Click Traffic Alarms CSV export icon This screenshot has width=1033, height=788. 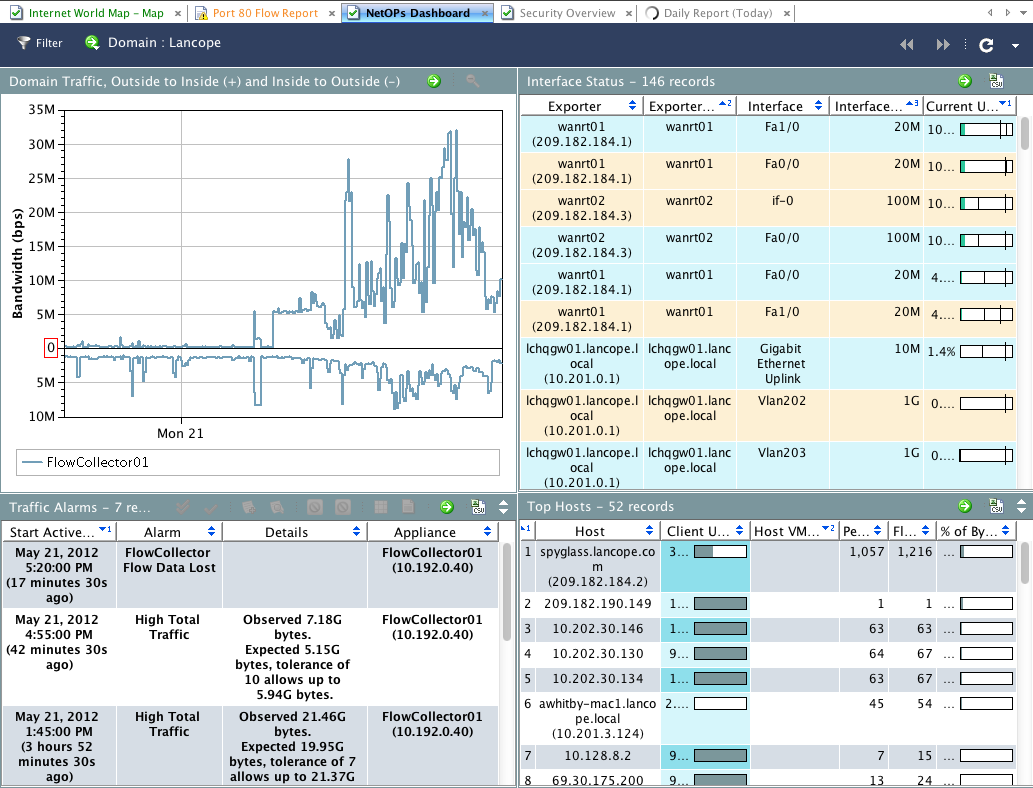coord(479,507)
